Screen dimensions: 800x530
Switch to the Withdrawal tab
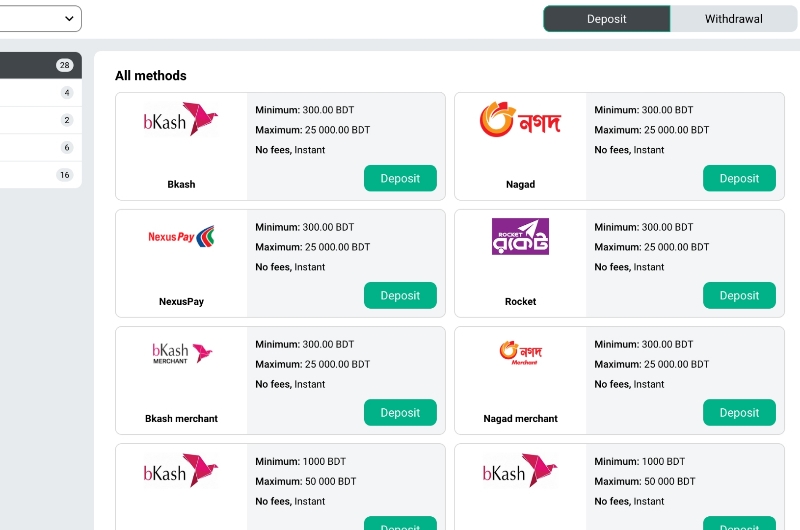tap(734, 19)
